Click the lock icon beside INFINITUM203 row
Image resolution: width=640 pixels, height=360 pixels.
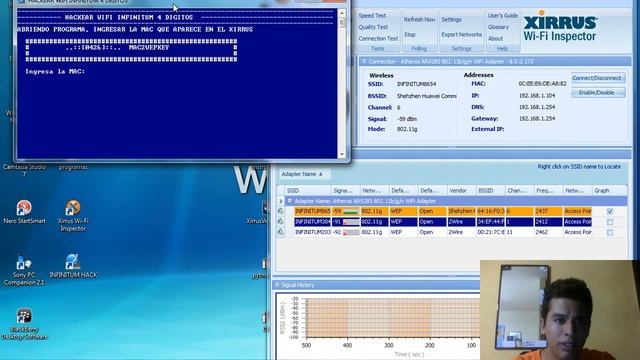tap(281, 232)
